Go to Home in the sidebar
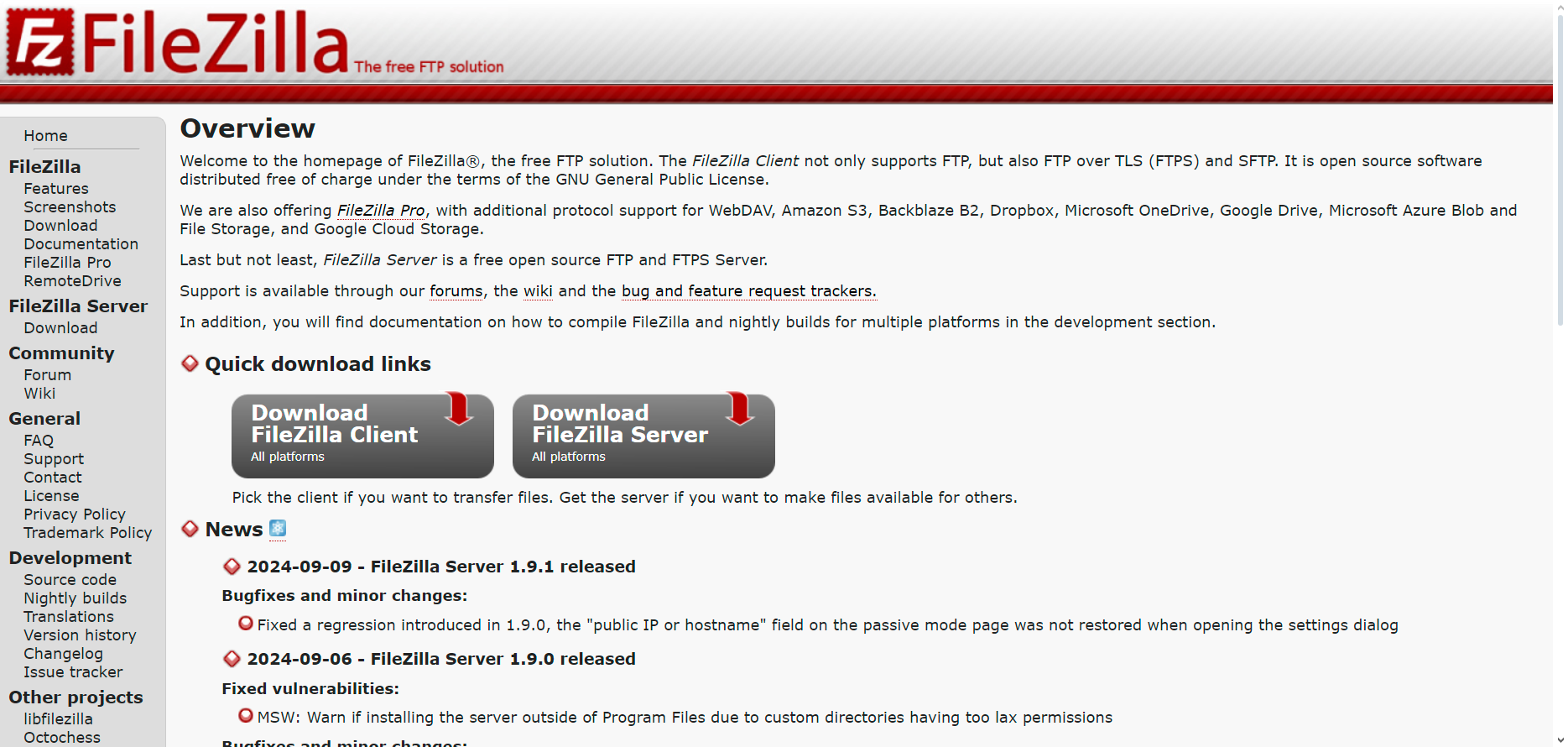1568x747 pixels. pyautogui.click(x=45, y=136)
